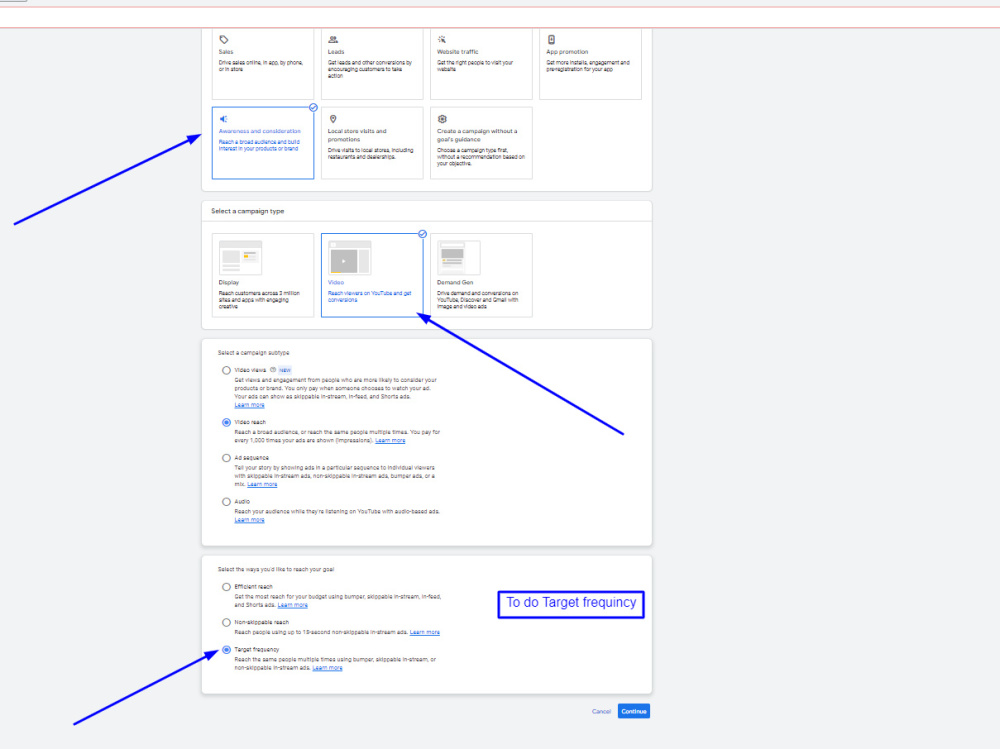Click the checkmark on Awareness and consideration card

pyautogui.click(x=313, y=108)
